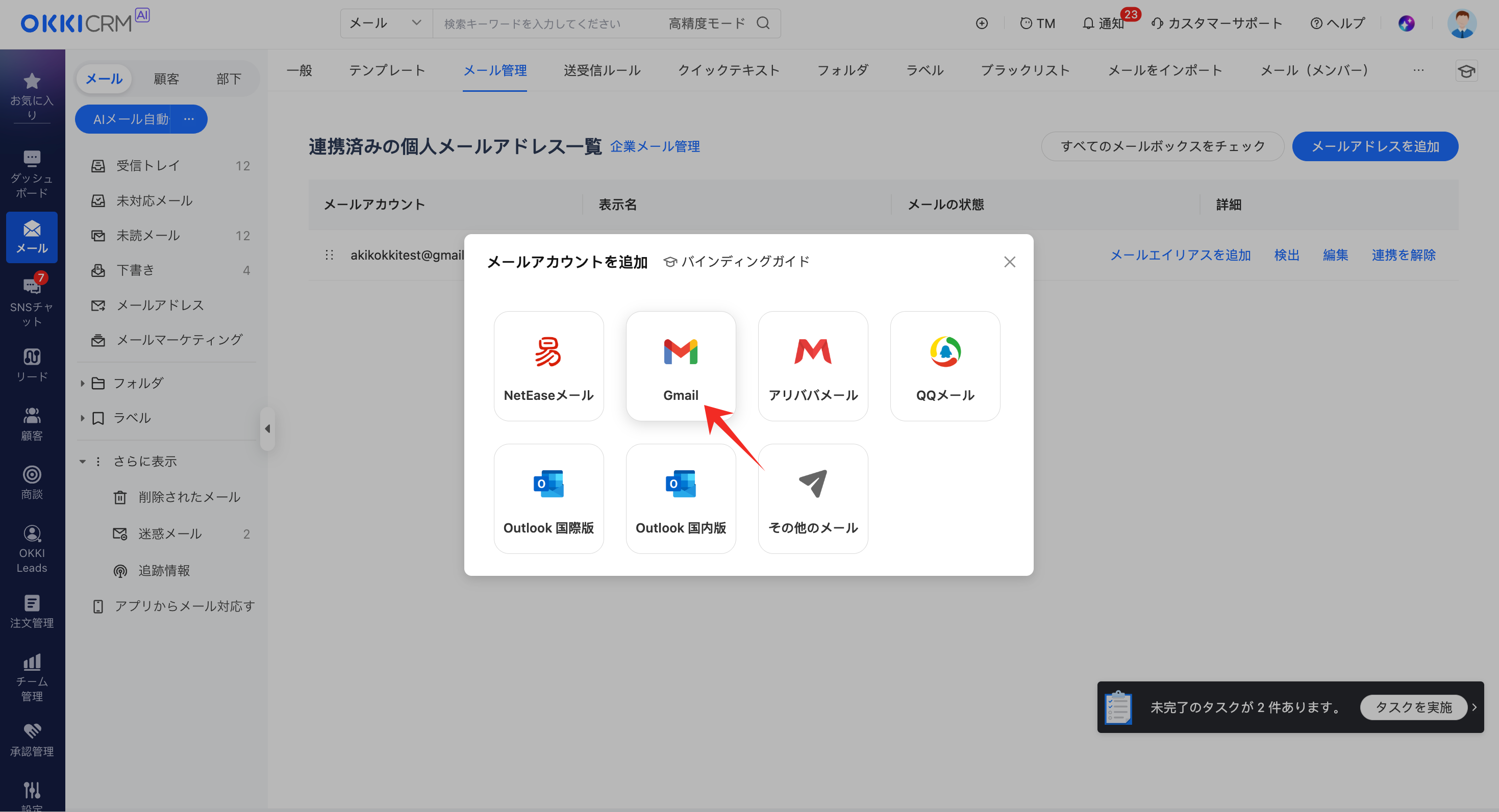This screenshot has width=1499, height=812.
Task: Open リード in the sidebar
Action: (x=32, y=365)
